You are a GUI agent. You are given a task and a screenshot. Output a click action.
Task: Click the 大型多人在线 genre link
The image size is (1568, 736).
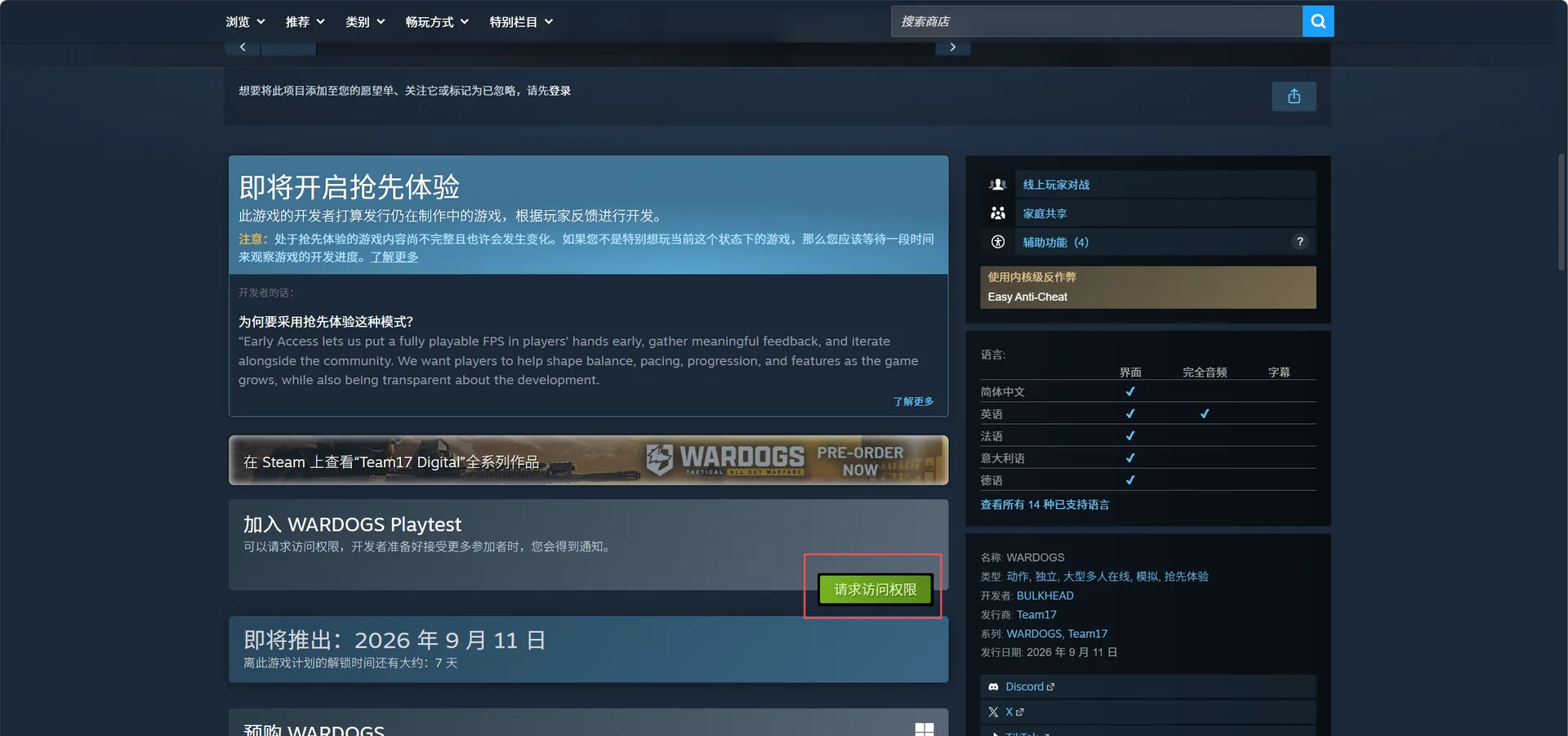pos(1096,577)
